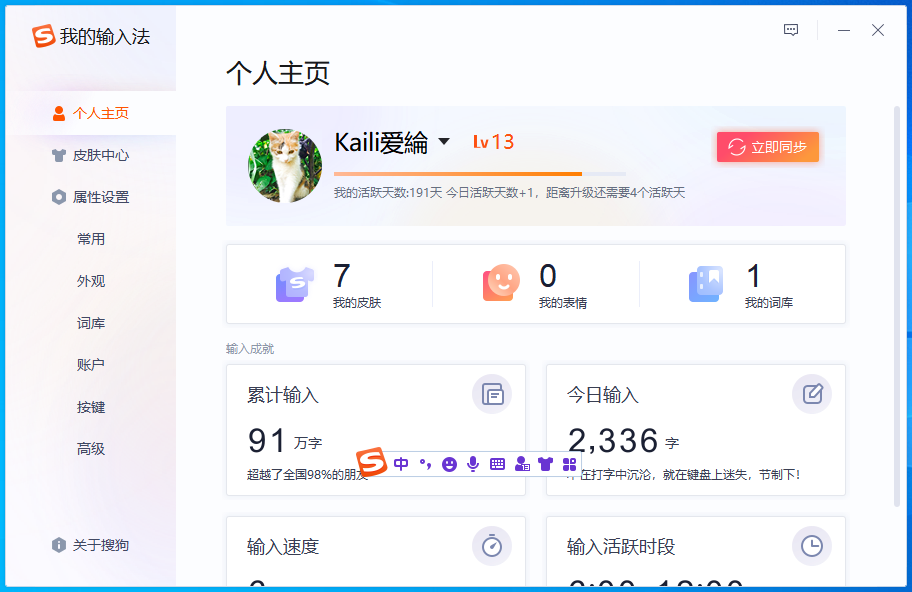Click the speedometer icon on the 输入速度 card
Image resolution: width=912 pixels, height=592 pixels.
pyautogui.click(x=492, y=546)
